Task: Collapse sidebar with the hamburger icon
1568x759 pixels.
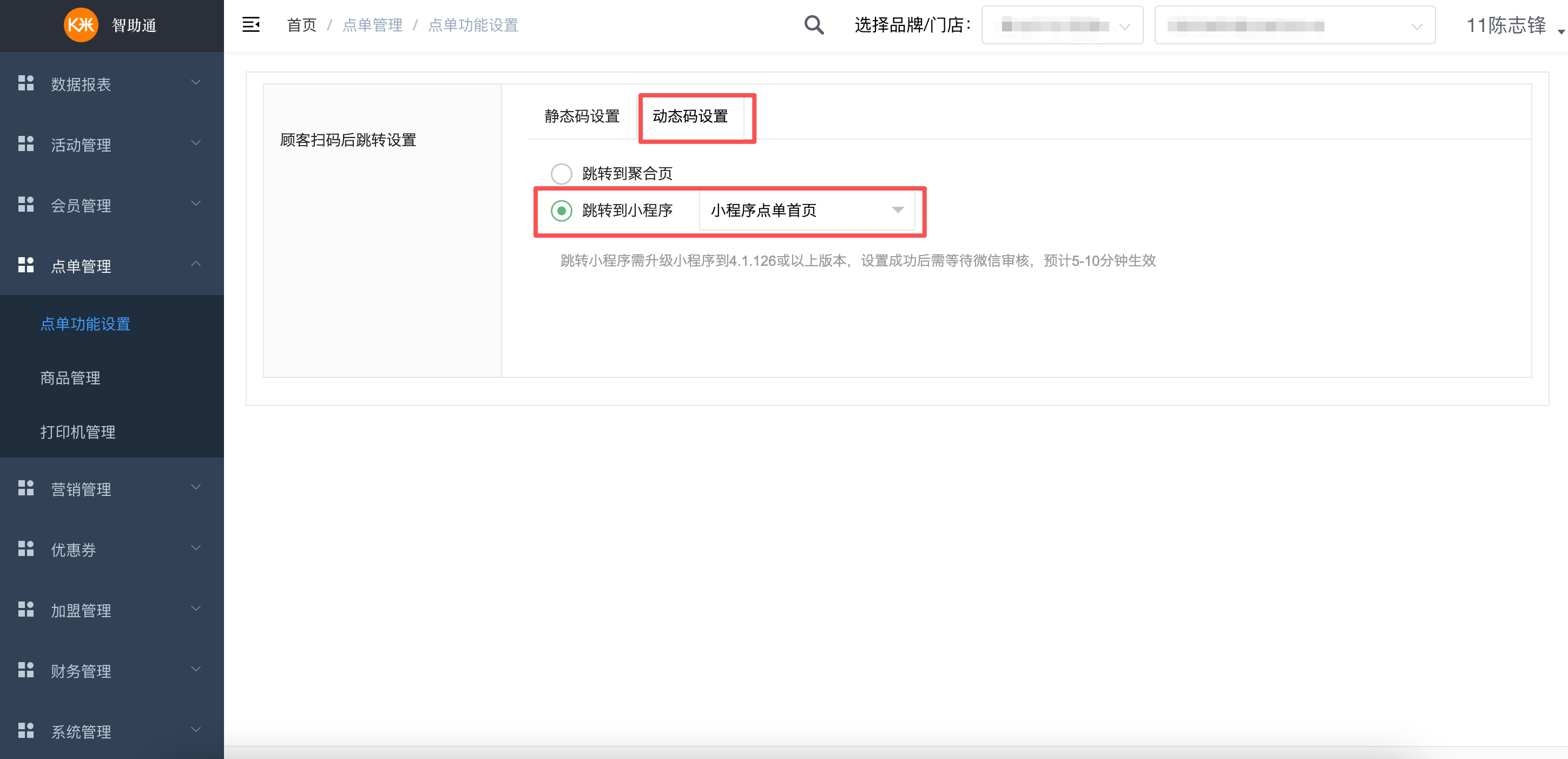Action: (251, 25)
